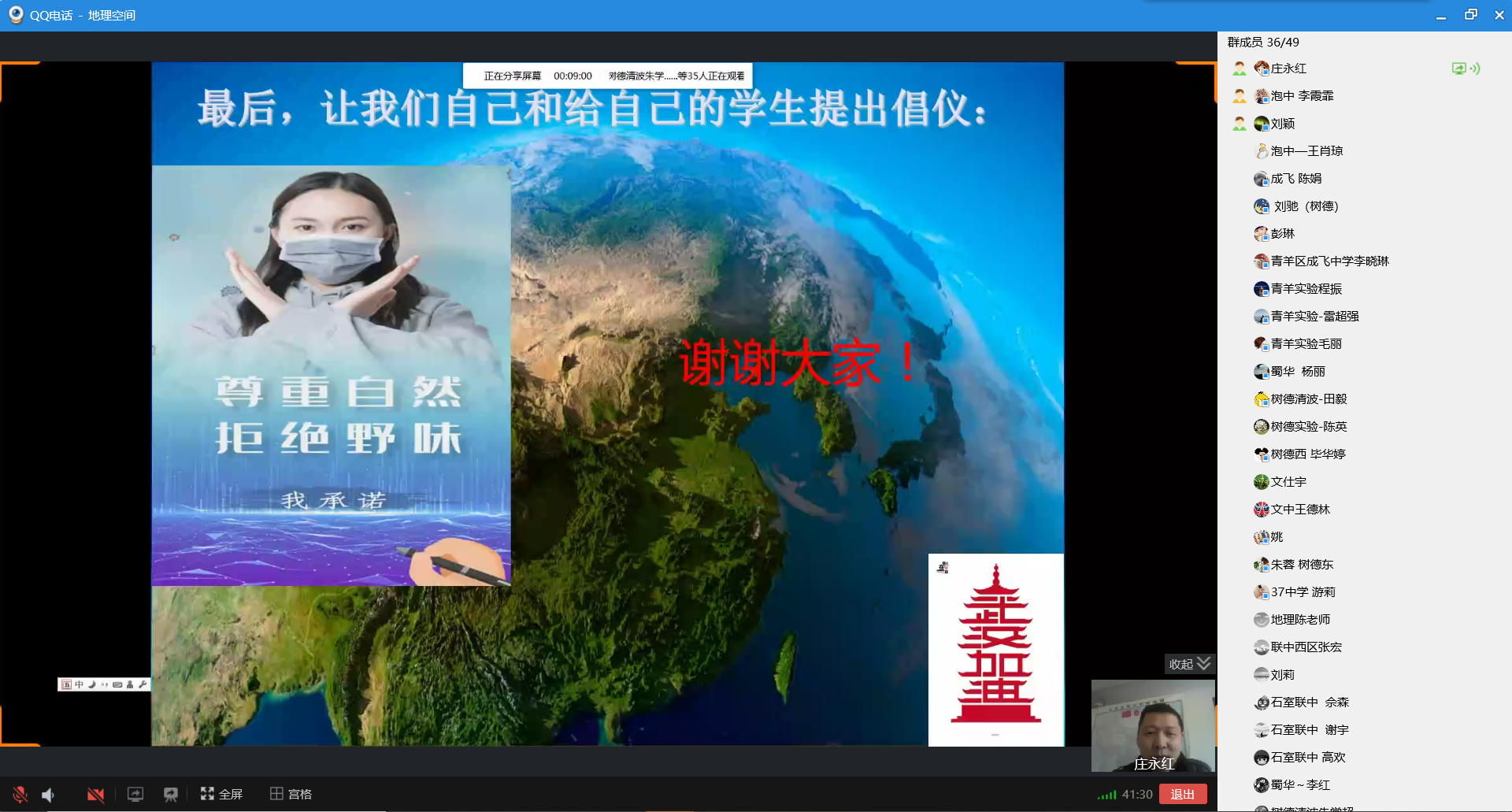Click the QQ penguin logo in title bar
1512x812 pixels.
click(16, 15)
